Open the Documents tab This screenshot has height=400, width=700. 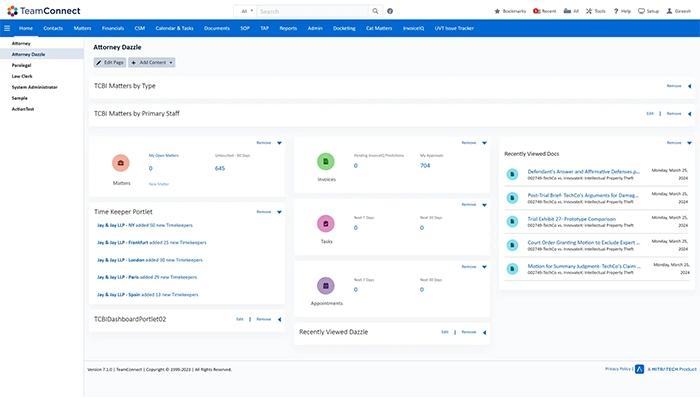pos(217,28)
